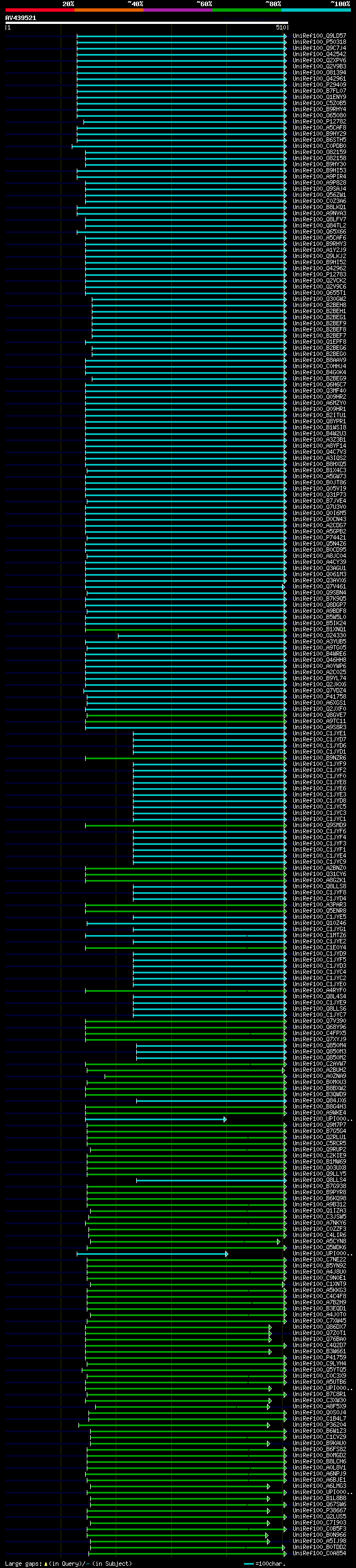The height and width of the screenshot is (1568, 356).
Task: Click on UniRef100_Q9SAJ4
Action: 319,189
